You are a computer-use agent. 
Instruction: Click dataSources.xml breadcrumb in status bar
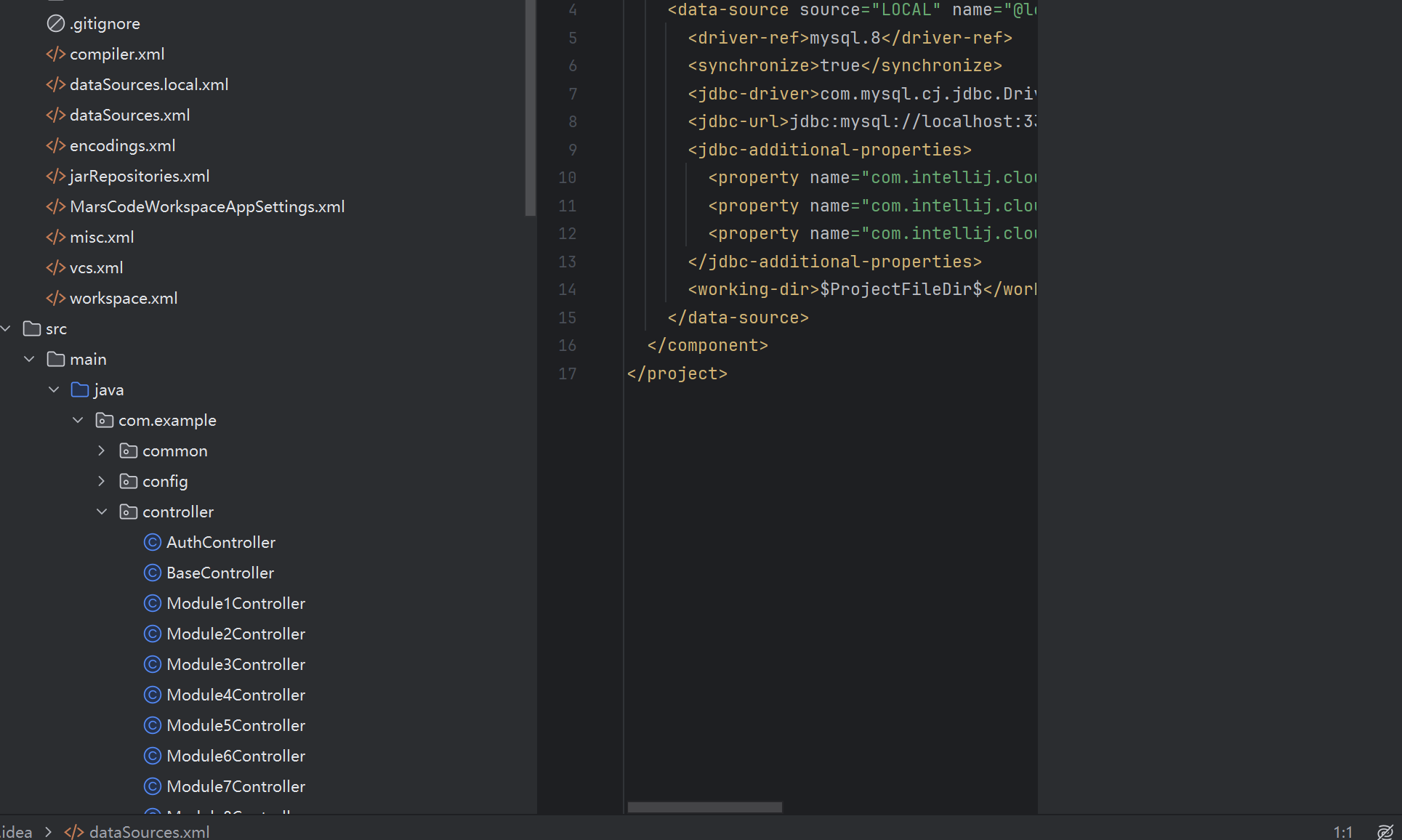coord(148,832)
